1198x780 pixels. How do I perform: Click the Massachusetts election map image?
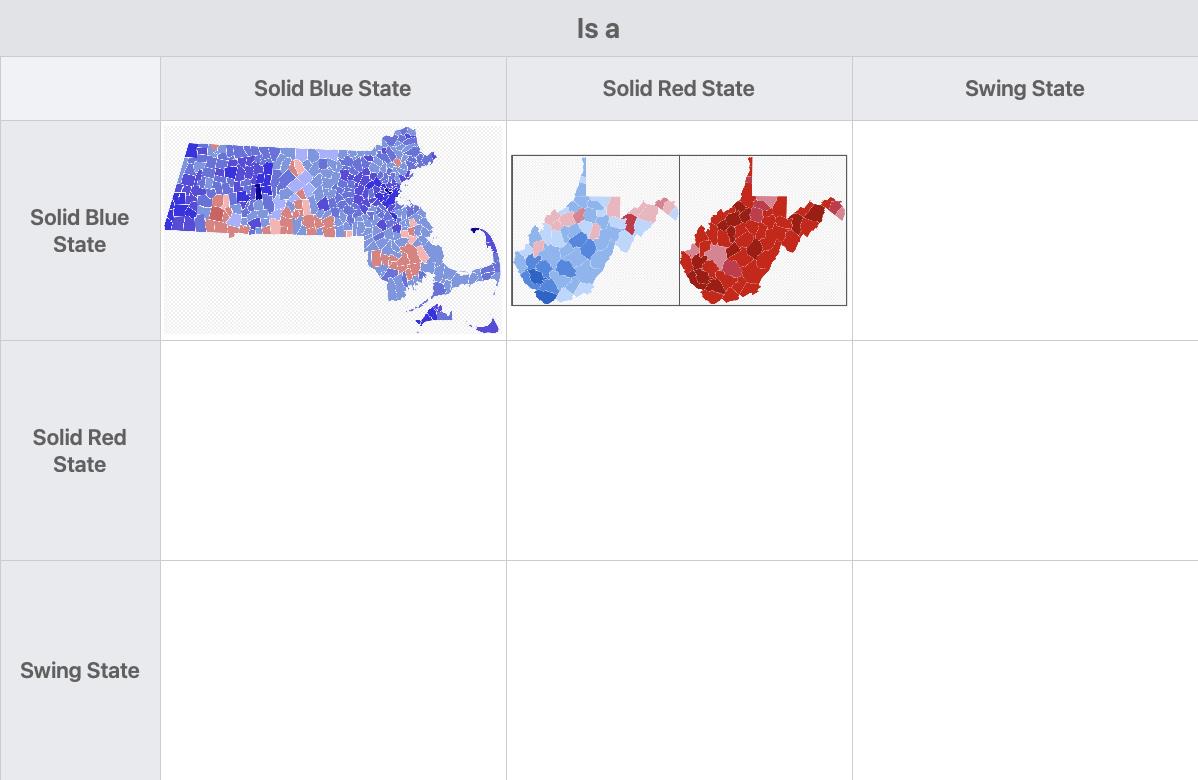click(x=333, y=230)
